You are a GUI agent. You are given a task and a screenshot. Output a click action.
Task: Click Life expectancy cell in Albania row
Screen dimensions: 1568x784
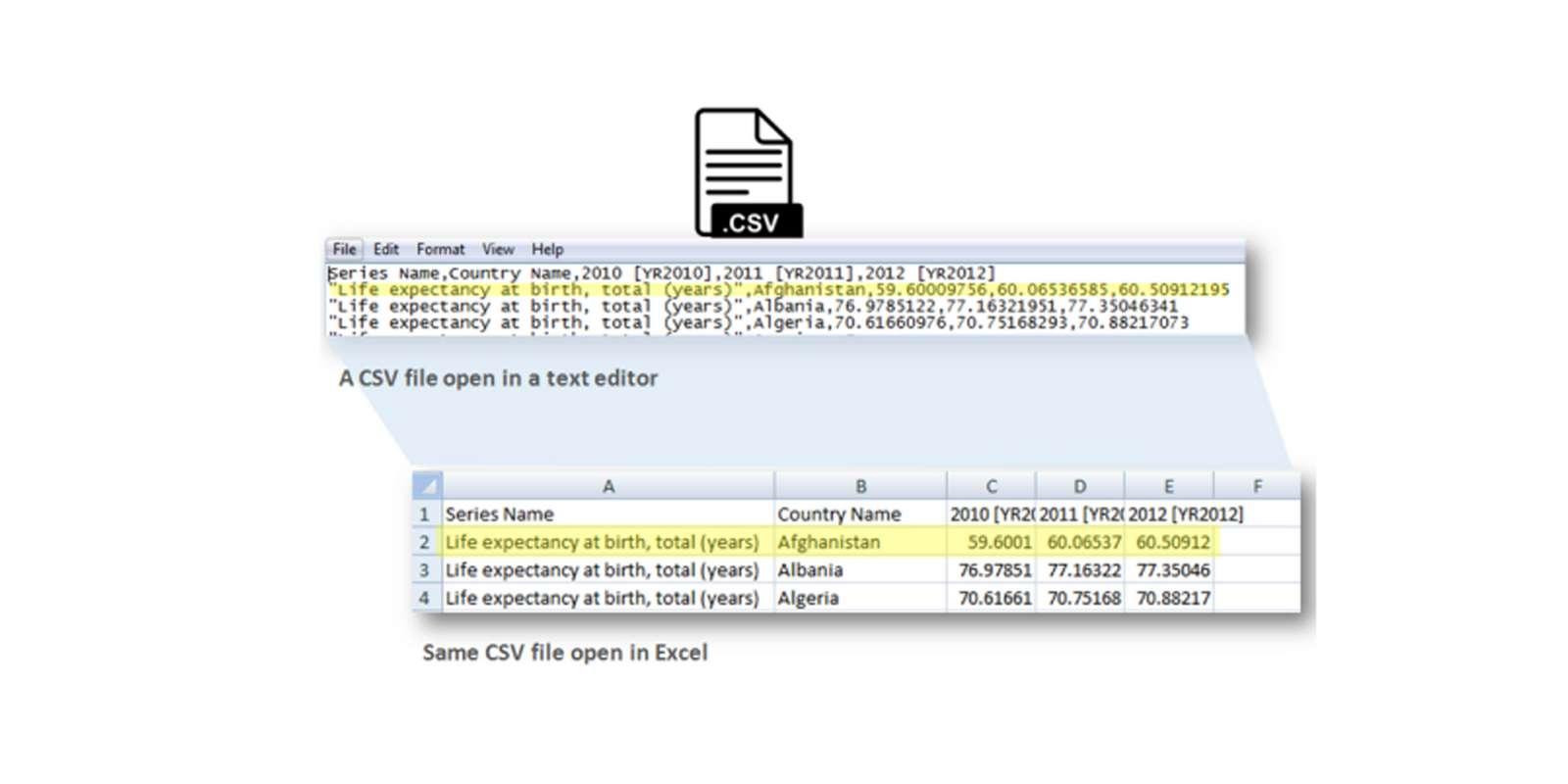(609, 569)
